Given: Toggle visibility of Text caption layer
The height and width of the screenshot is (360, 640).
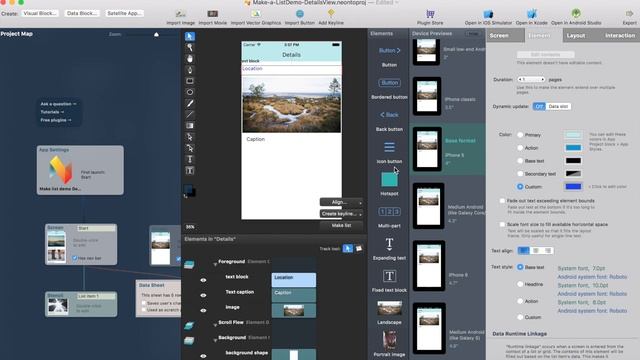Looking at the screenshot, I should pyautogui.click(x=203, y=296).
